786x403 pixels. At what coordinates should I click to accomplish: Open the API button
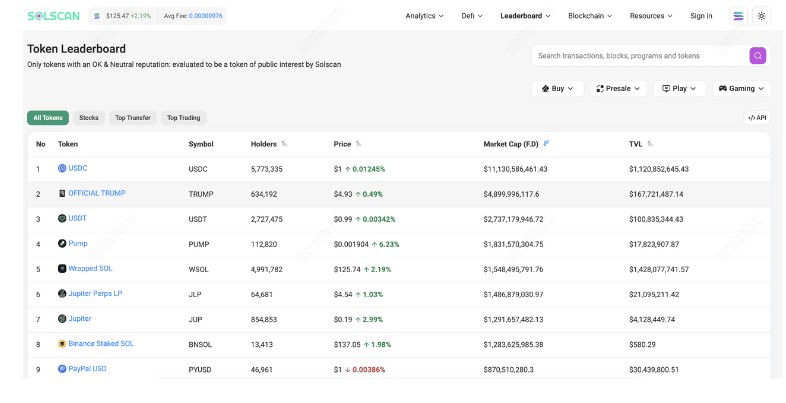point(757,118)
